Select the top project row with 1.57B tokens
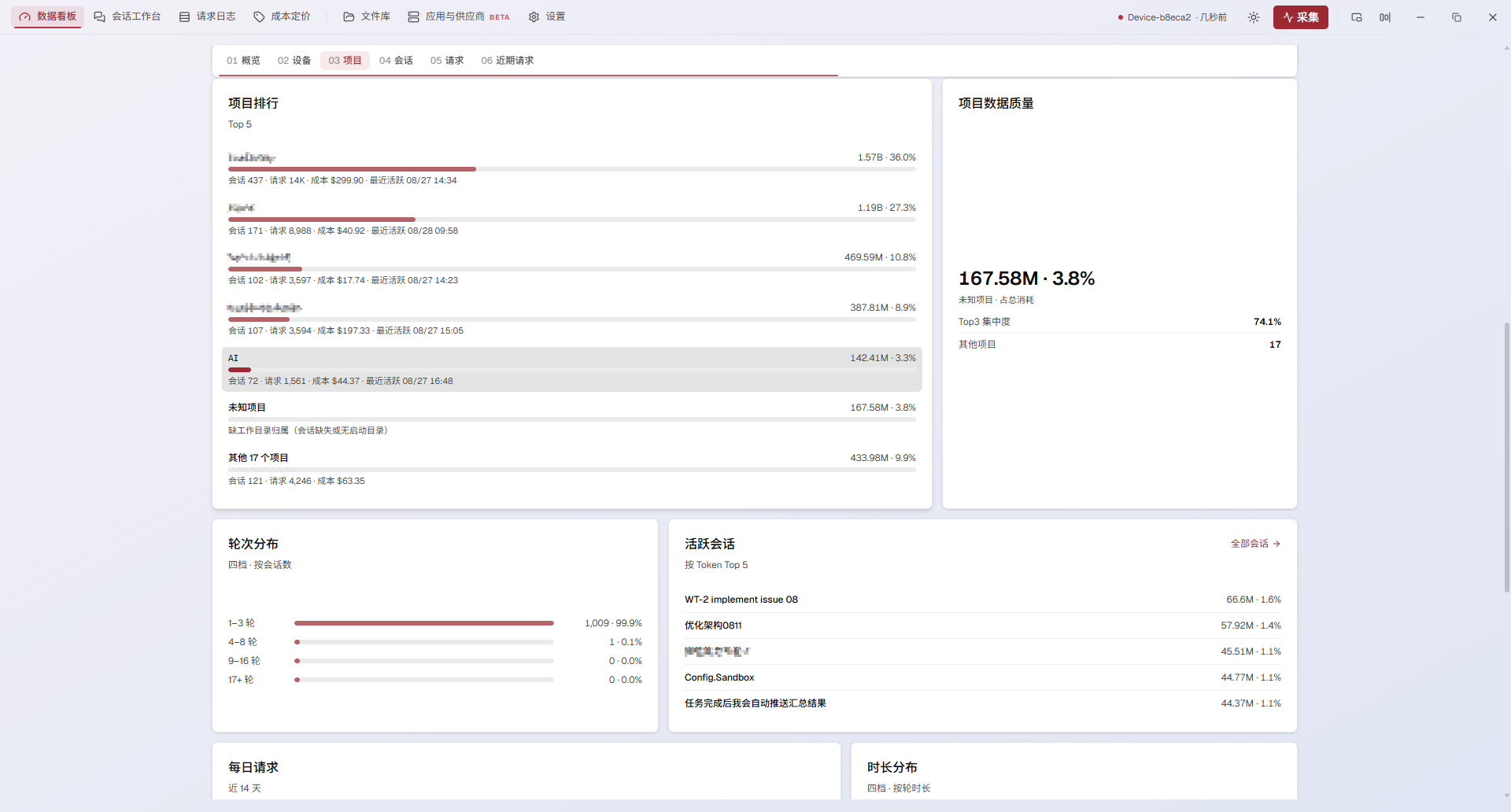Image resolution: width=1511 pixels, height=812 pixels. pos(572,168)
